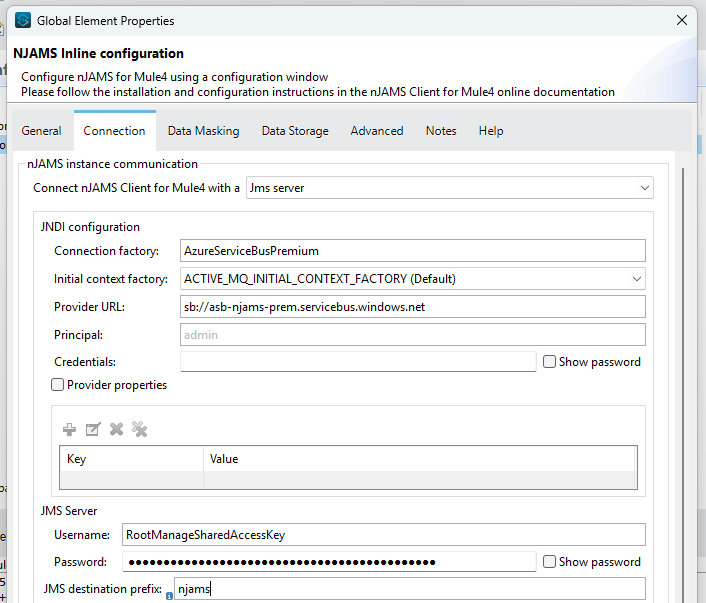Click the Global Element Properties title icon

click(x=23, y=20)
